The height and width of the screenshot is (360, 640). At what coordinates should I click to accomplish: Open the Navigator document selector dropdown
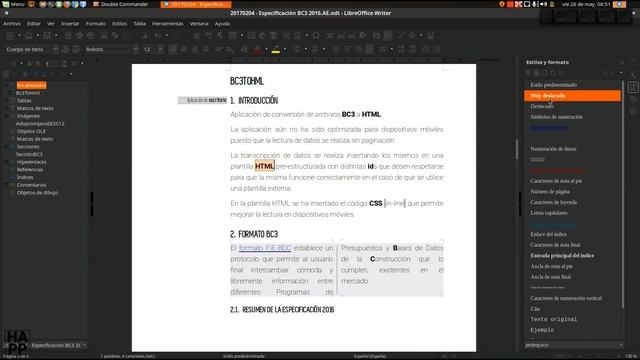click(x=46, y=345)
